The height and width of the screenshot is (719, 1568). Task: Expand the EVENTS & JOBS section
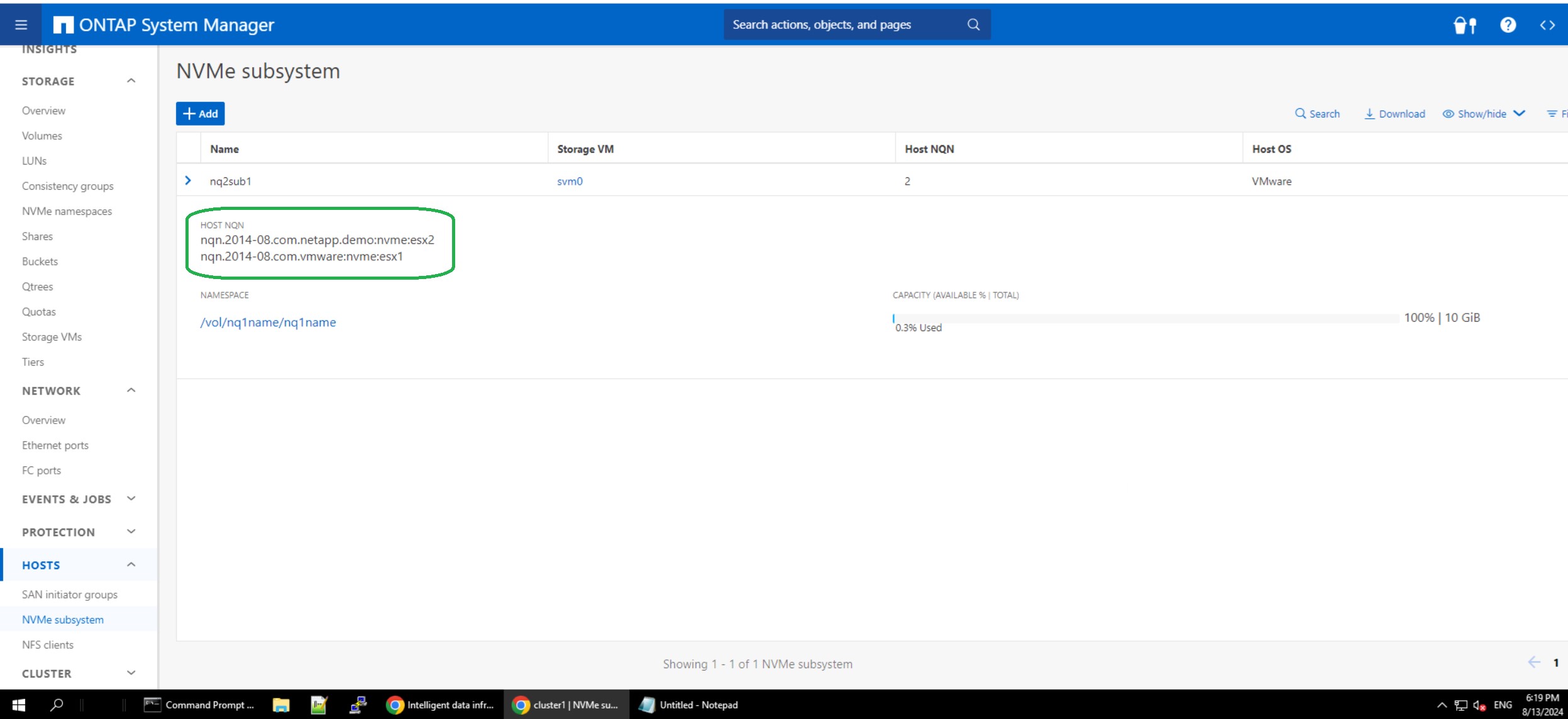click(131, 499)
